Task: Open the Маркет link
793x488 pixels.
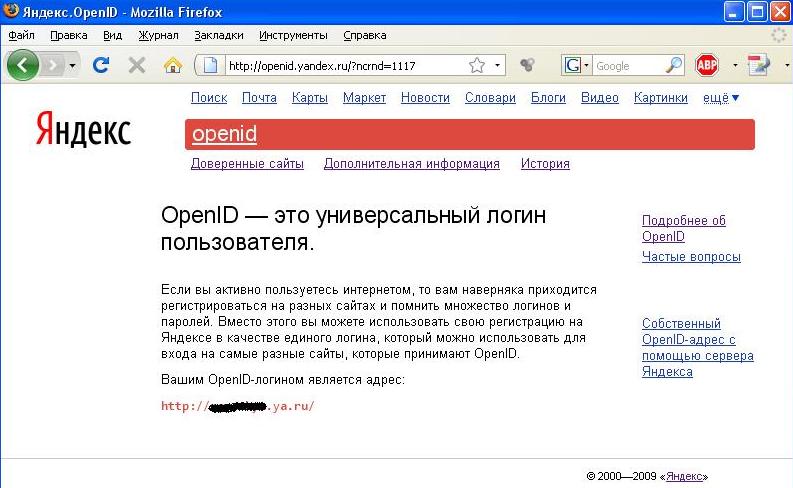Action: [x=364, y=98]
